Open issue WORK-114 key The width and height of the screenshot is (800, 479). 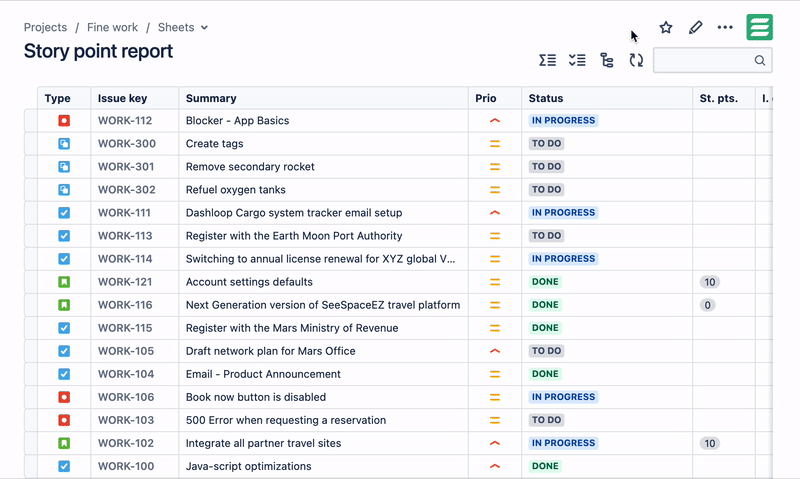(125, 259)
